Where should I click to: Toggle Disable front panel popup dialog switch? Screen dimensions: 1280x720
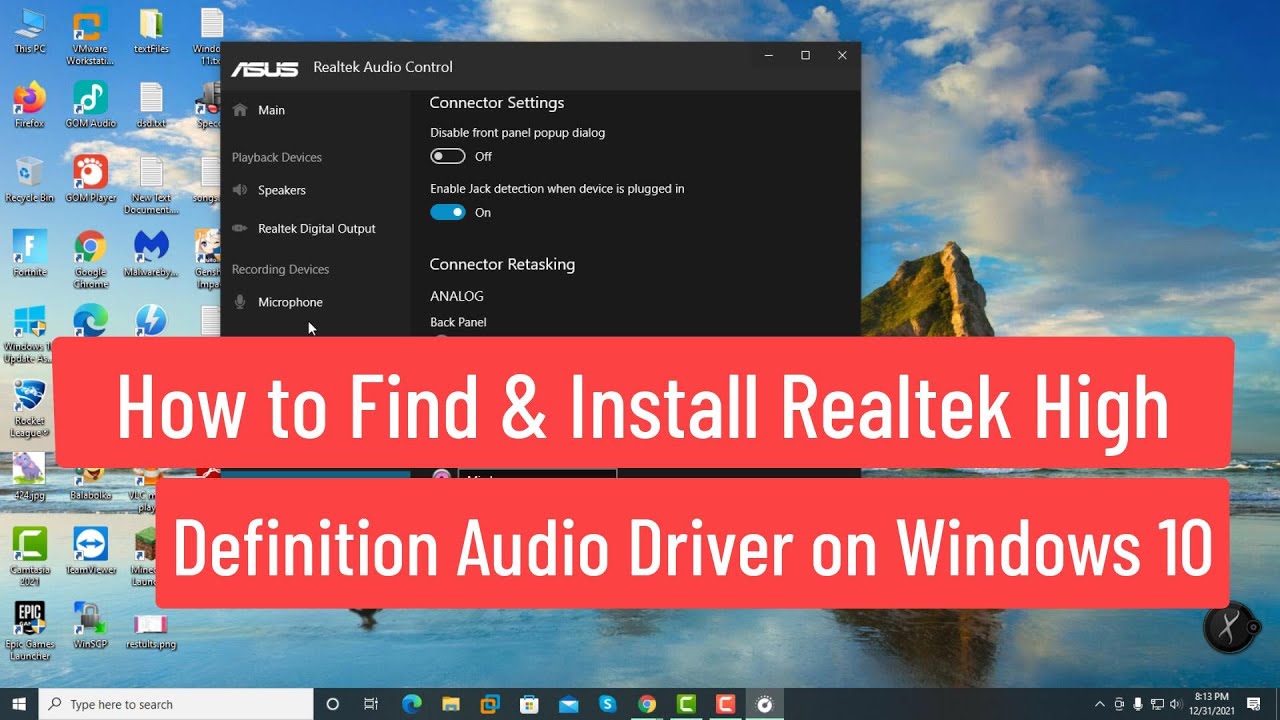coord(448,156)
